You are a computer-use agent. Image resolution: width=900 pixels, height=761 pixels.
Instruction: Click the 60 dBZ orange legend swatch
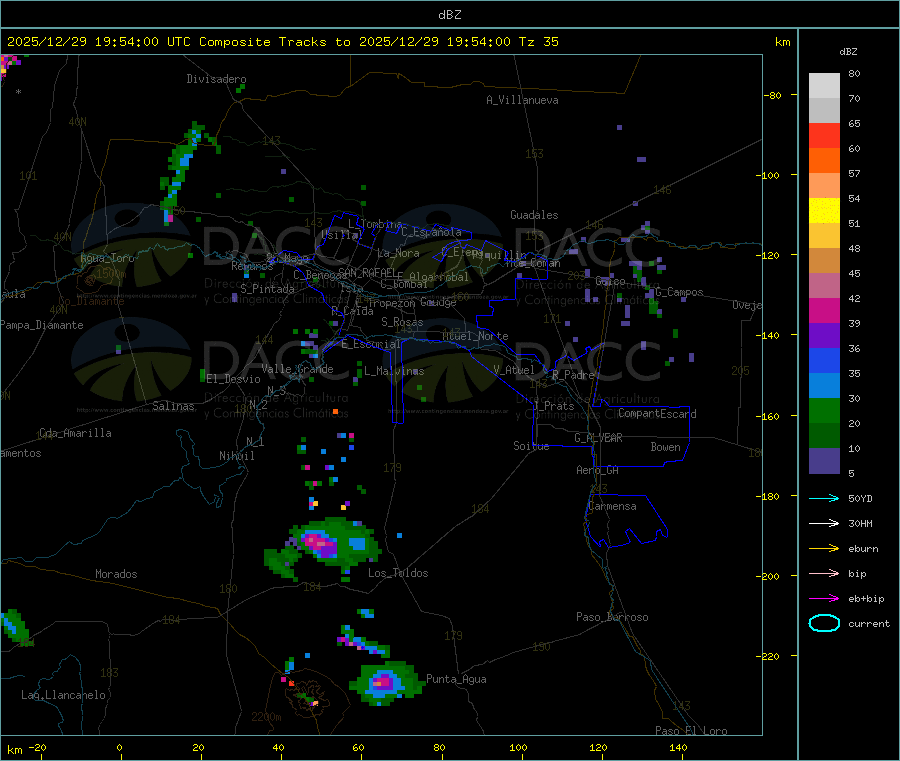824,161
